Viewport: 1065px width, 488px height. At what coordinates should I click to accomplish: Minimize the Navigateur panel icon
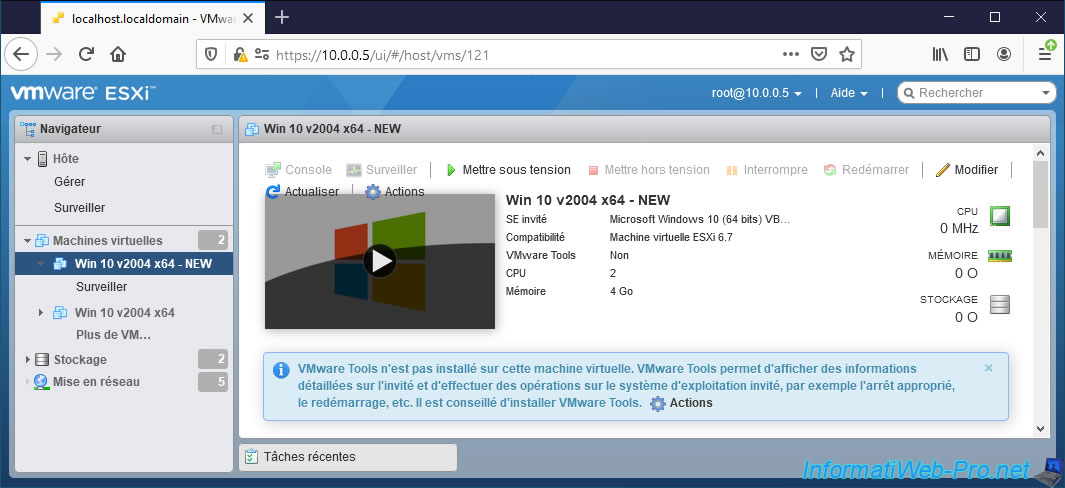point(217,129)
